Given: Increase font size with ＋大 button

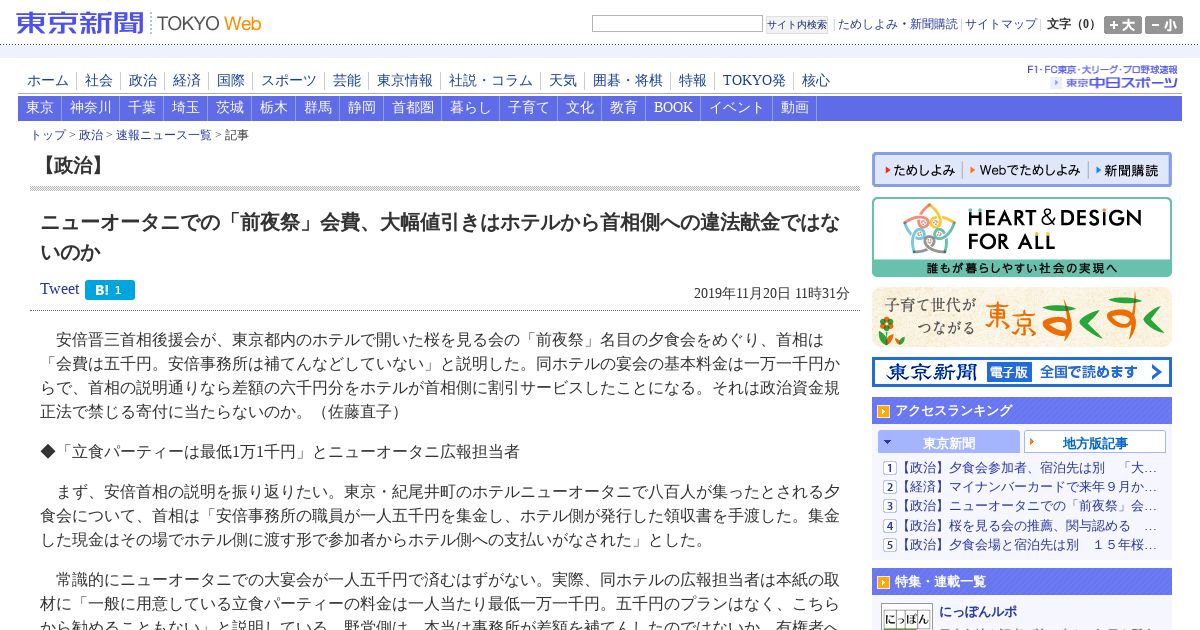Looking at the screenshot, I should [1123, 25].
